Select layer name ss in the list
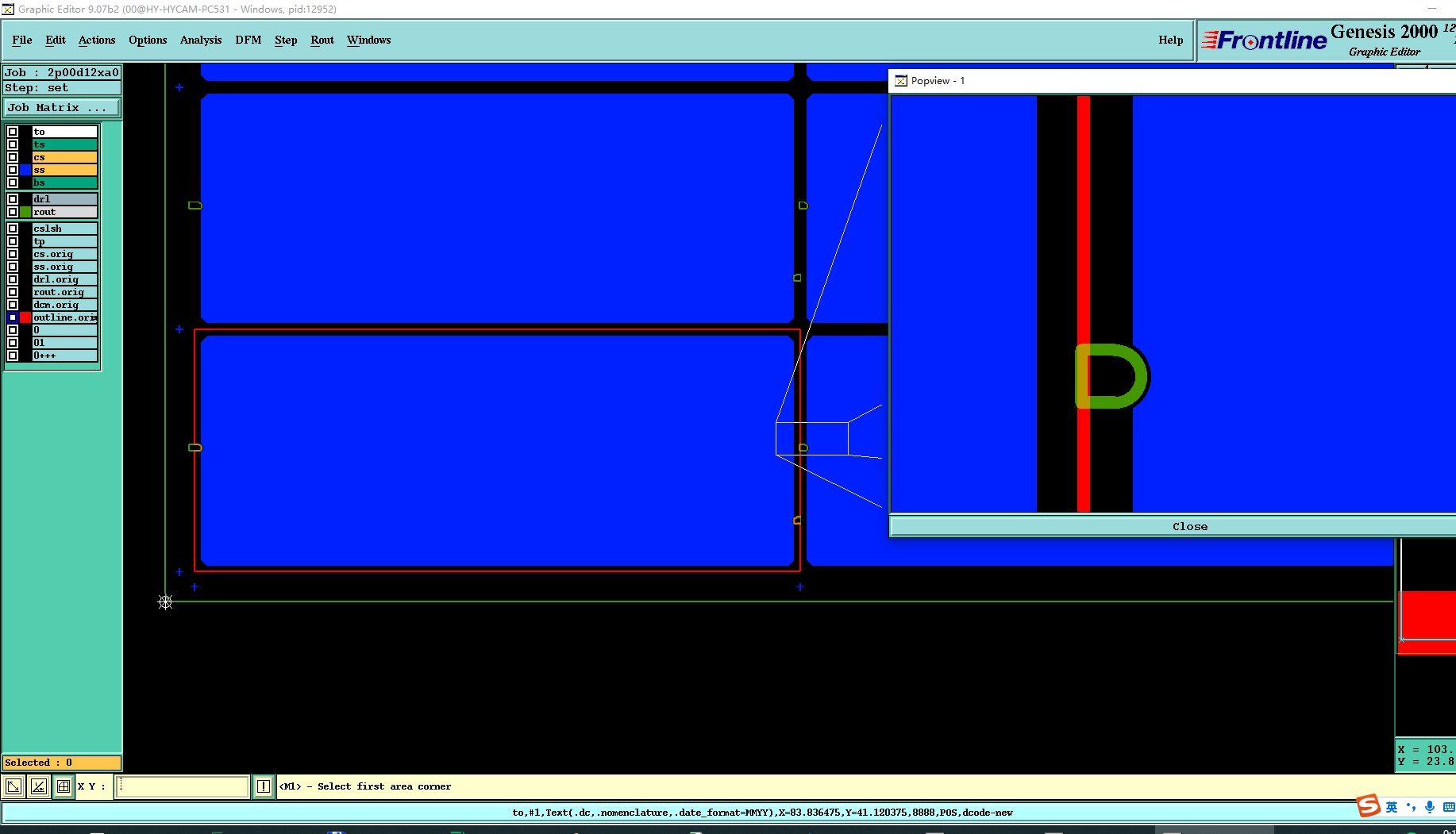 pyautogui.click(x=65, y=170)
